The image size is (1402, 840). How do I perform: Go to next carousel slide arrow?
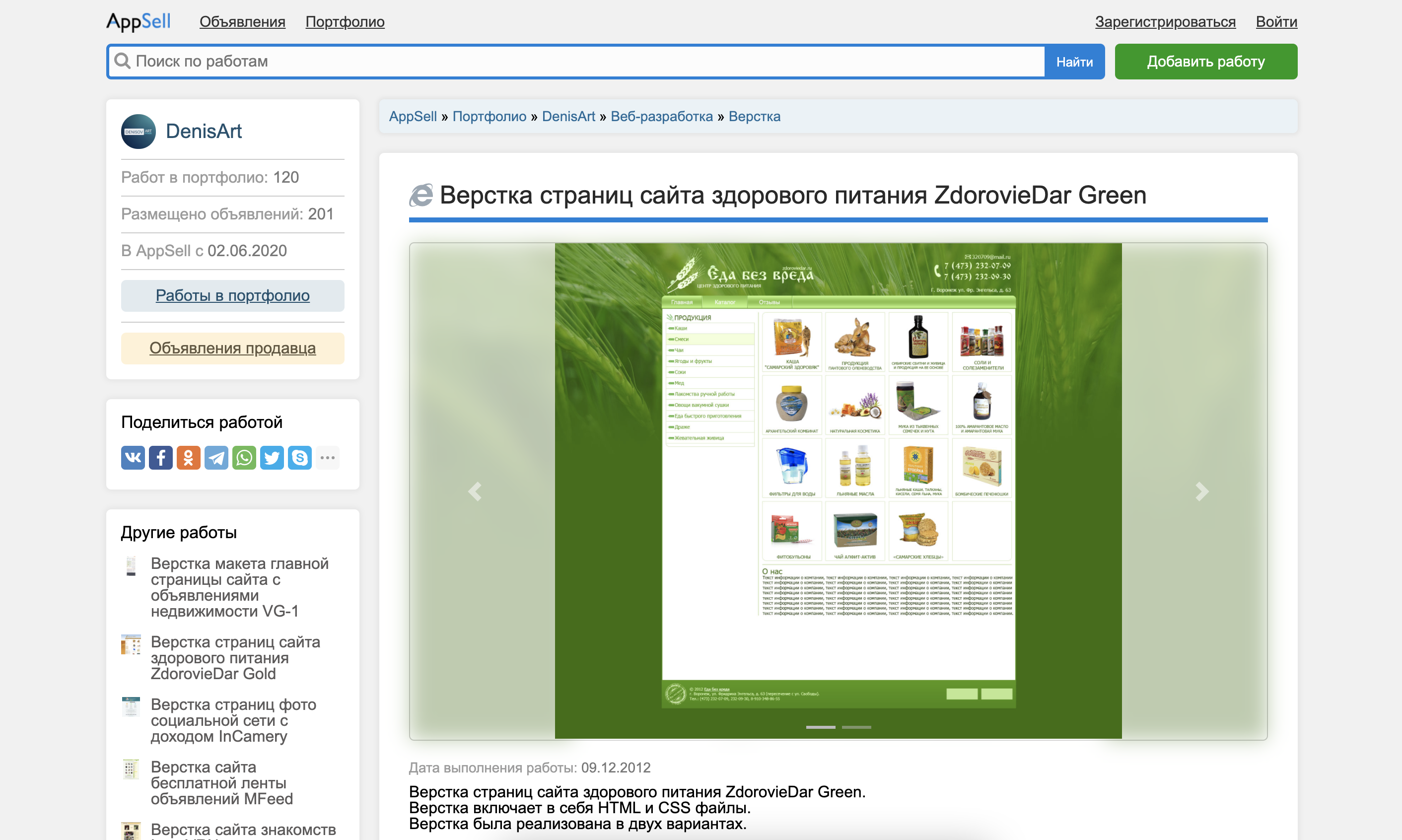(1201, 491)
